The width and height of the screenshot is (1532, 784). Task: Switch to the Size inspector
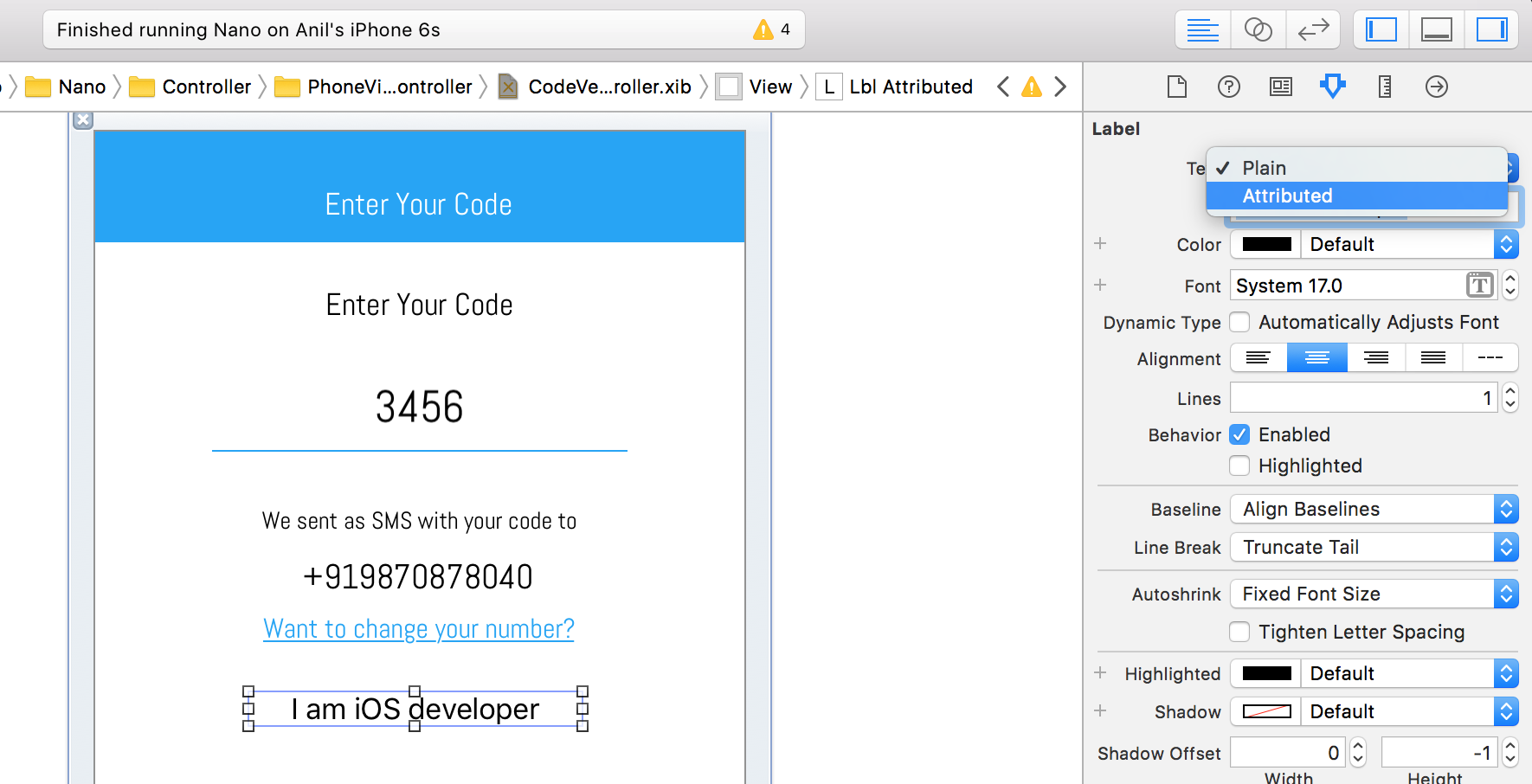pyautogui.click(x=1384, y=87)
